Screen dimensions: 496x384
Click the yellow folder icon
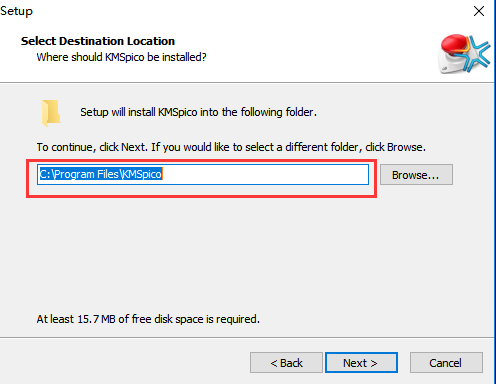[51, 112]
